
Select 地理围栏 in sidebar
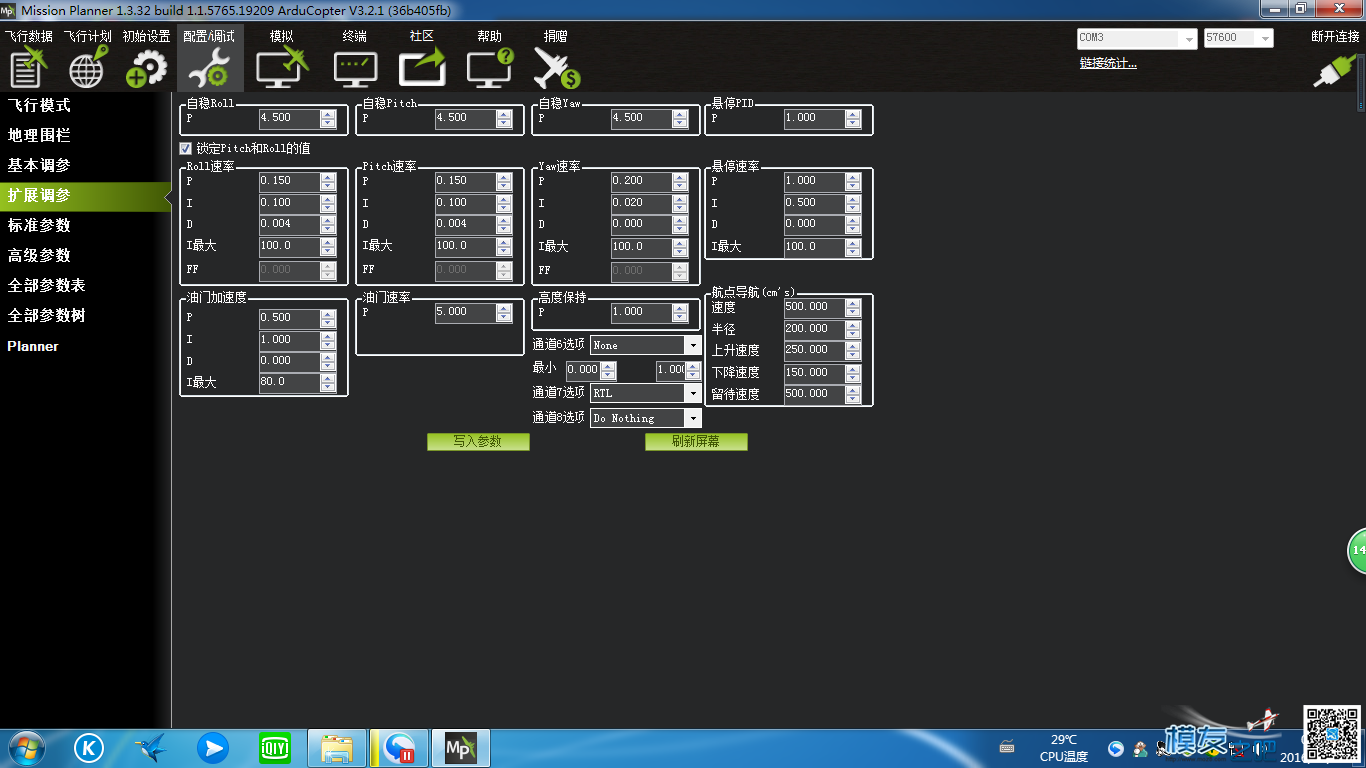tap(39, 135)
